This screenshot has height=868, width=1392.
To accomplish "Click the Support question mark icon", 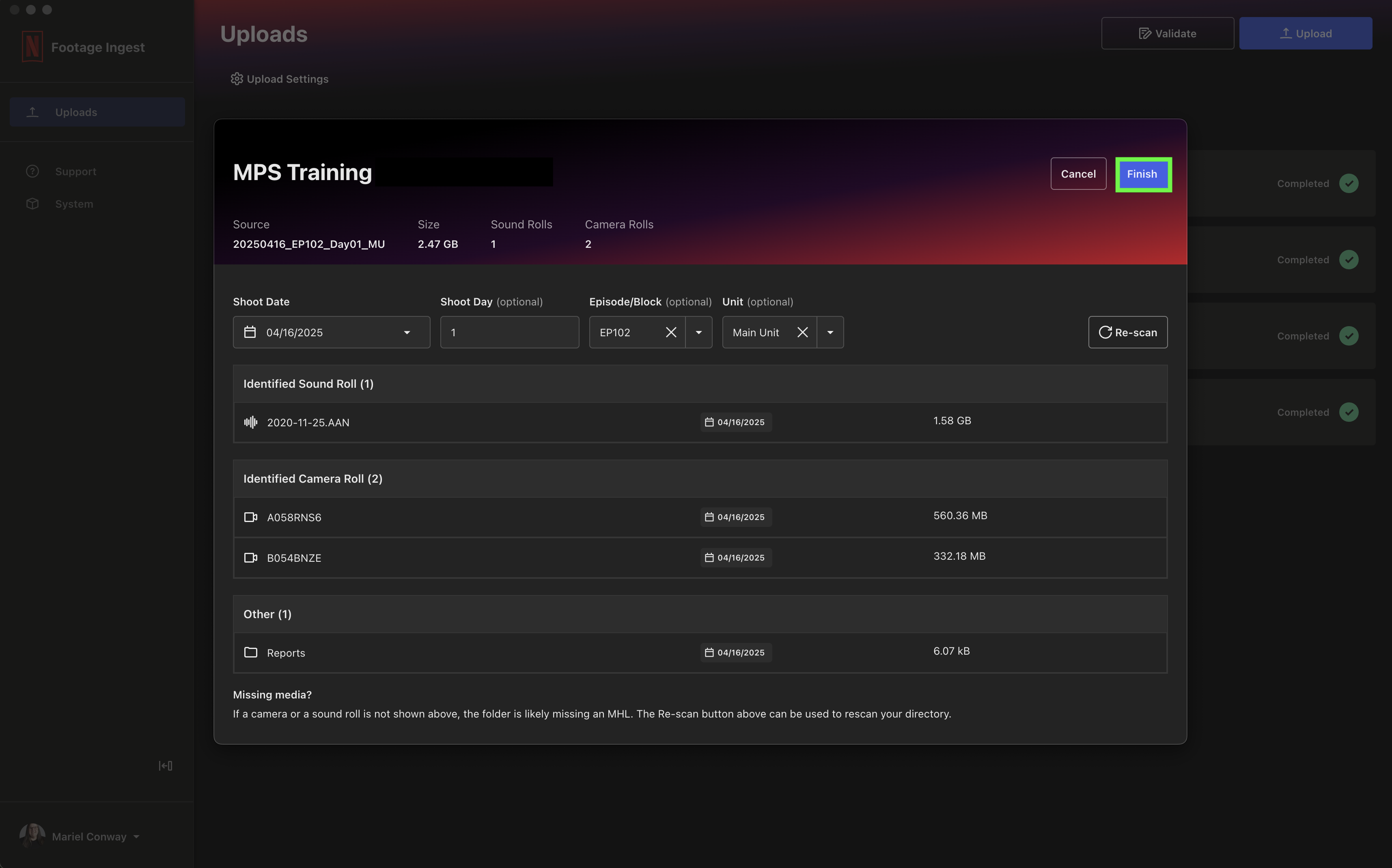I will pyautogui.click(x=32, y=172).
